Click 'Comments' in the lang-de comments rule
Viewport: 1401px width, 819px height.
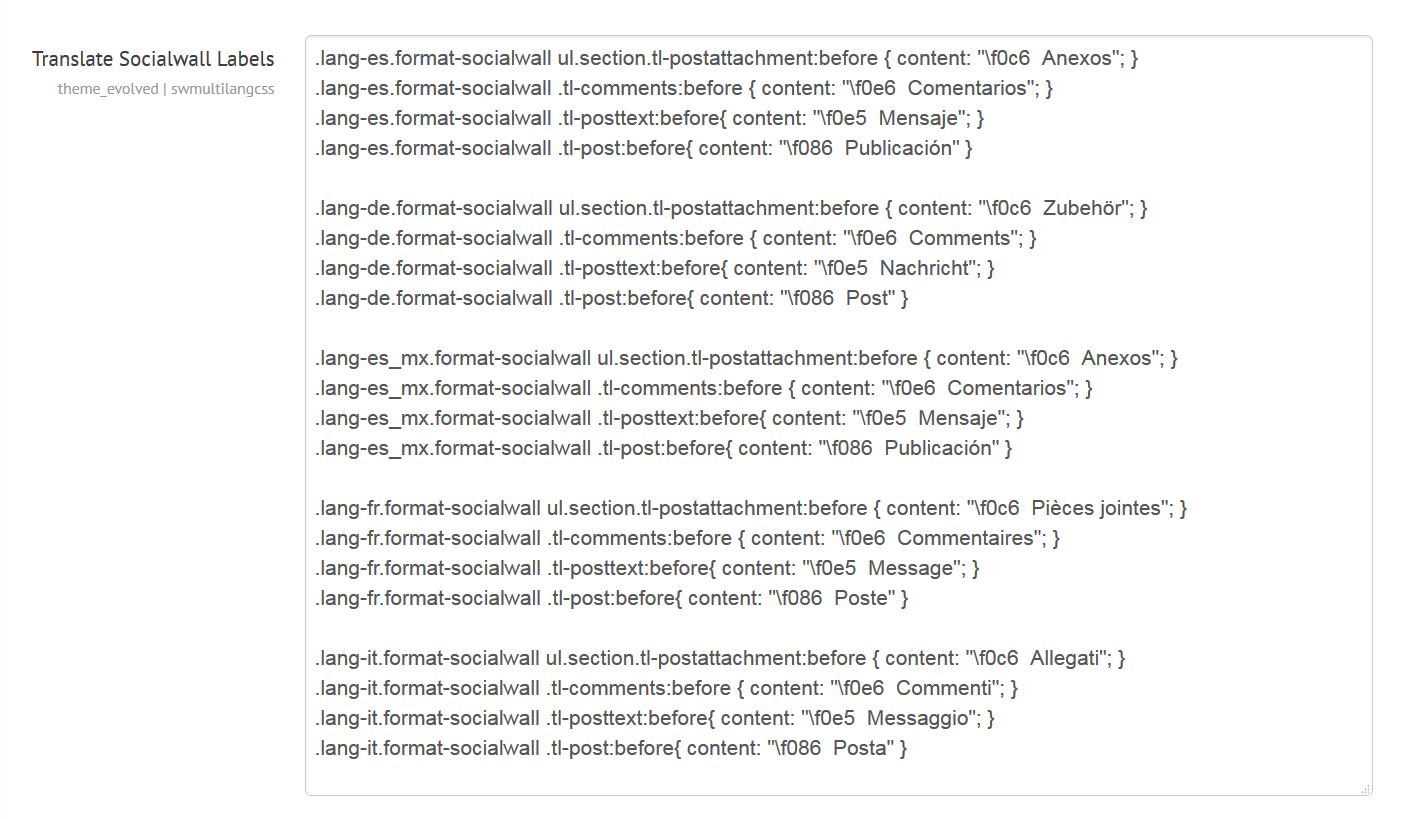(959, 238)
